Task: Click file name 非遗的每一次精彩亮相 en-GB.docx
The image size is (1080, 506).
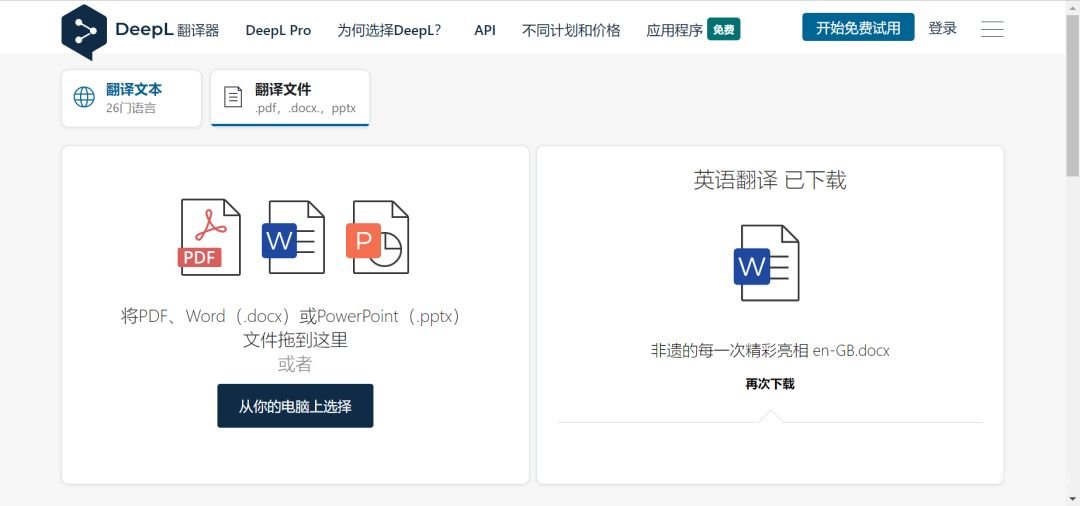Action: 770,350
